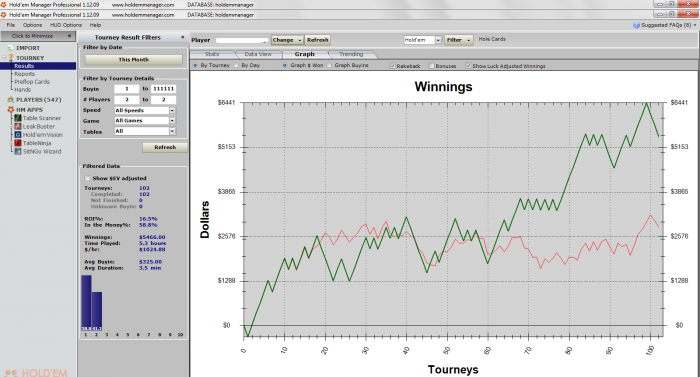Click the collapse arrow beside Click to Minimize
700x377 pixels.
69,36
